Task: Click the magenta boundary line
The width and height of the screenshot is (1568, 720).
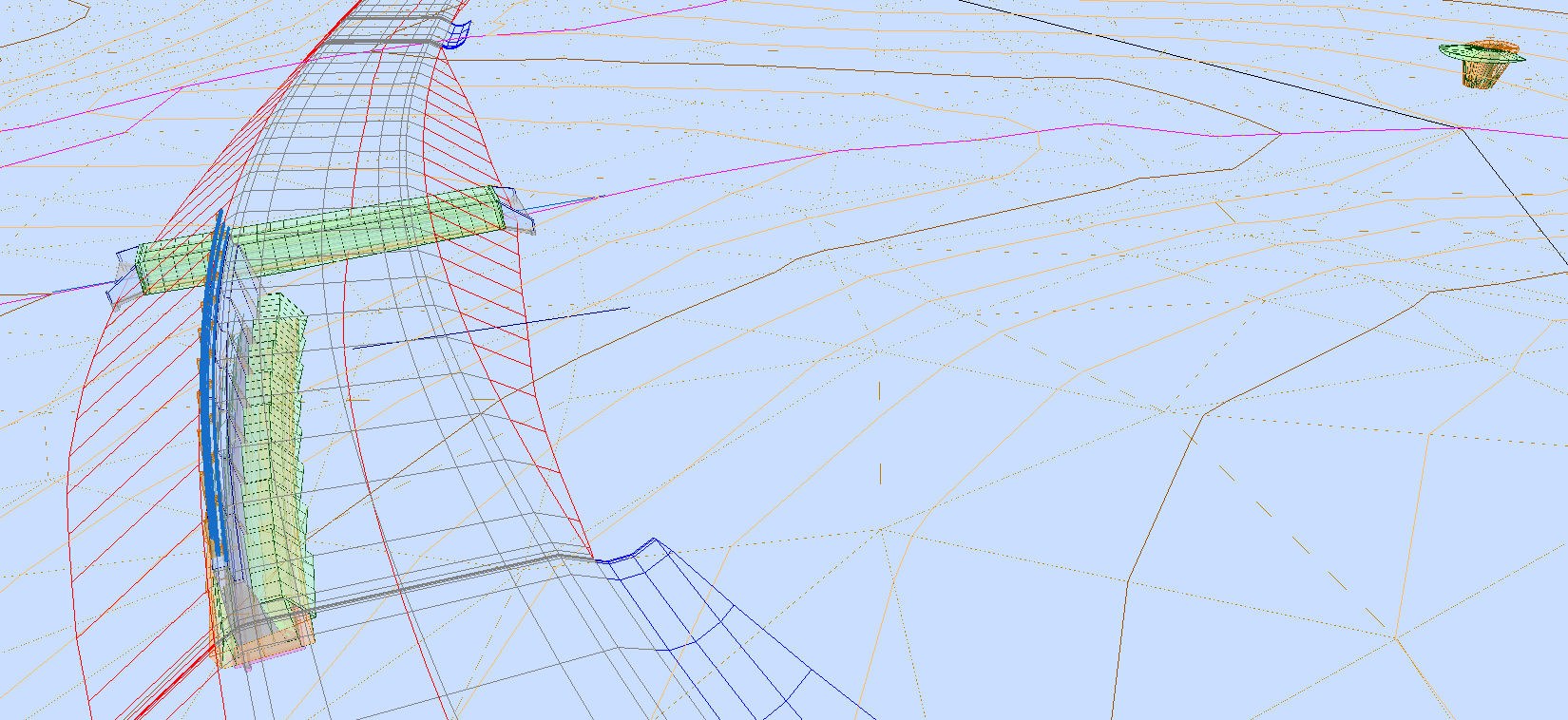Action: pos(950,142)
